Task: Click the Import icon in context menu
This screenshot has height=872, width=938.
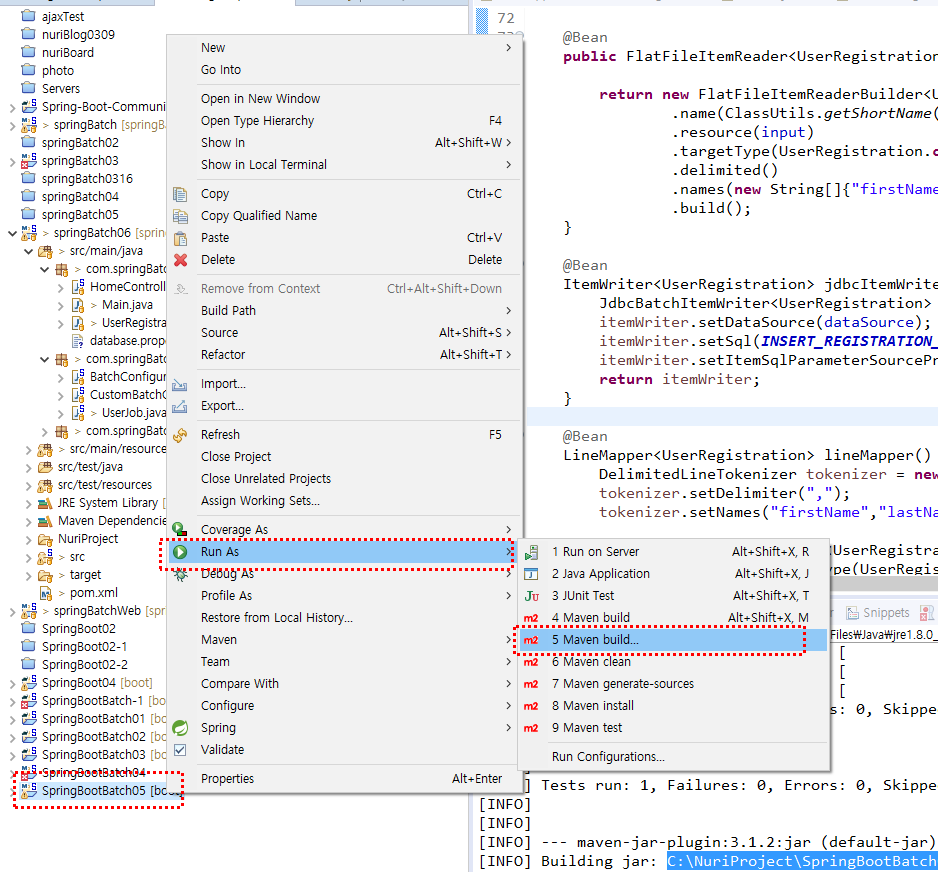Action: click(x=180, y=384)
